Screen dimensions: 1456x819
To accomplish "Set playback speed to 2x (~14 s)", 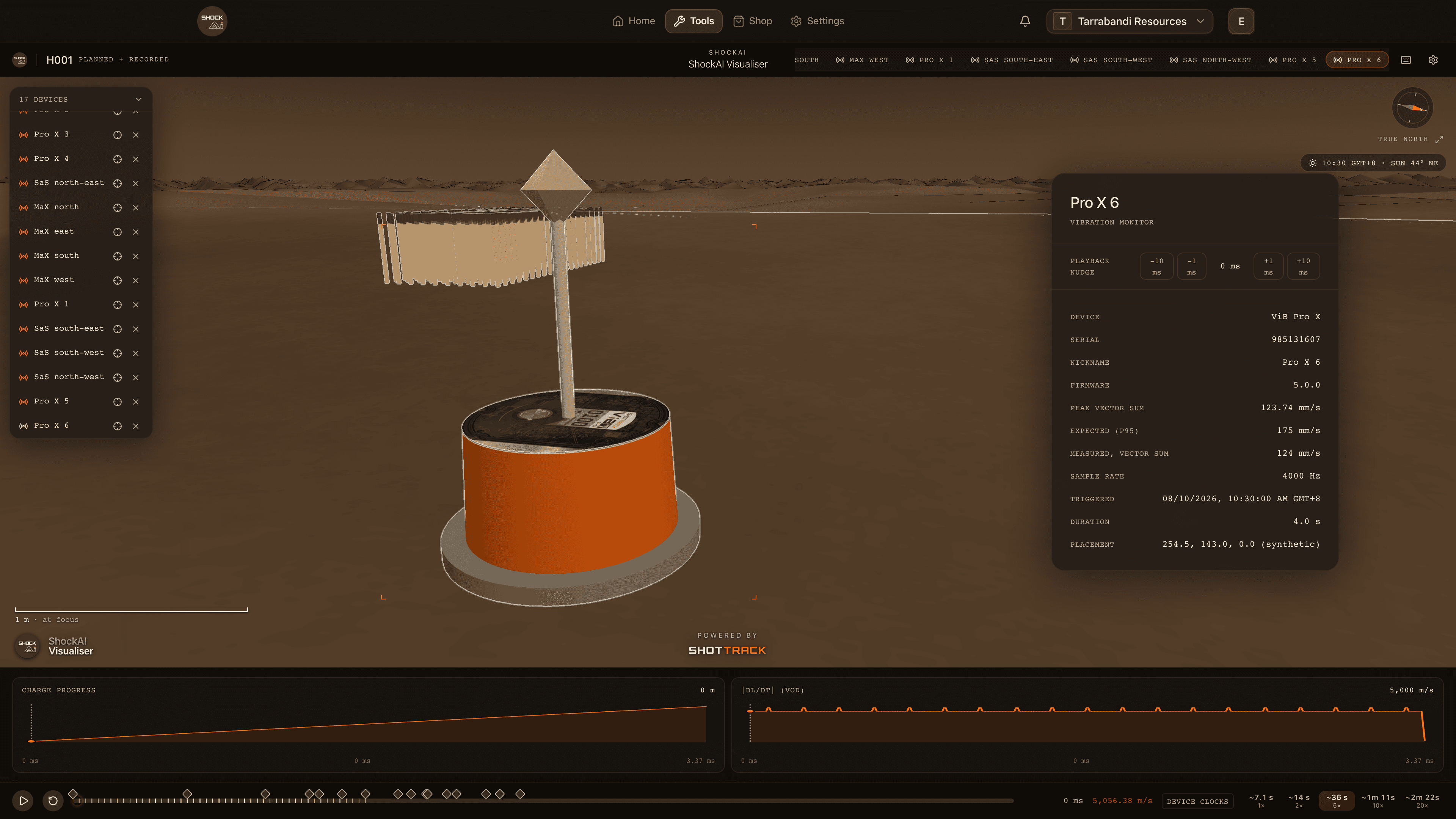I will 1299,800.
